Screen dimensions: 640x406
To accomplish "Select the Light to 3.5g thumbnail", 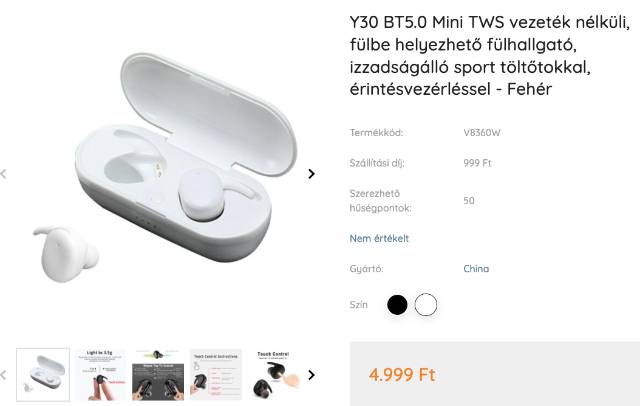I will [100, 375].
